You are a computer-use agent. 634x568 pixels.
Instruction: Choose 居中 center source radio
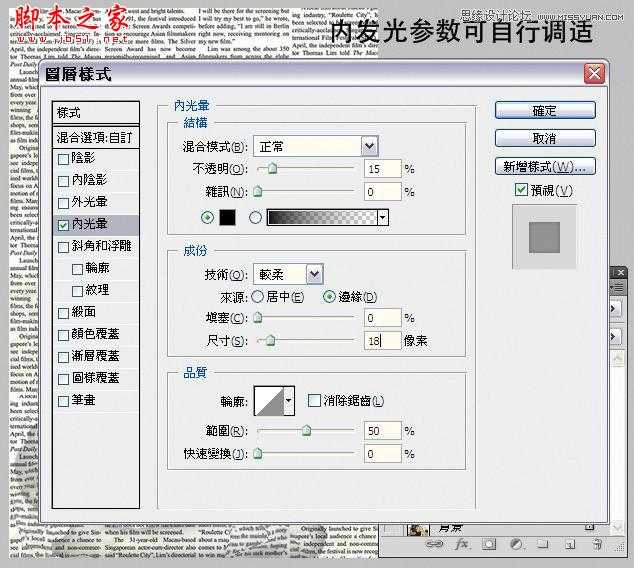258,297
